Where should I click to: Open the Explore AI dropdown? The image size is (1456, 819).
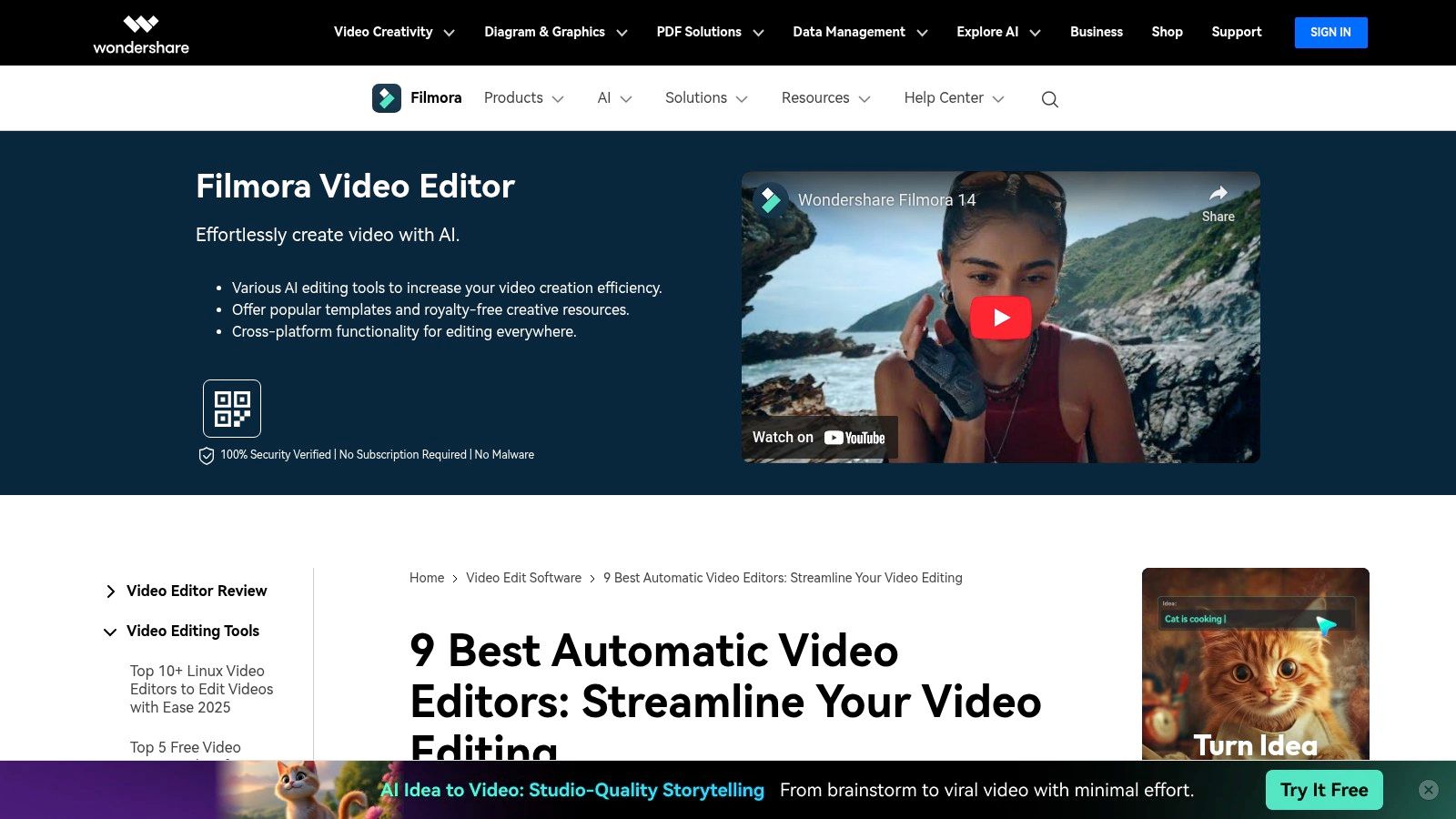pyautogui.click(x=997, y=32)
